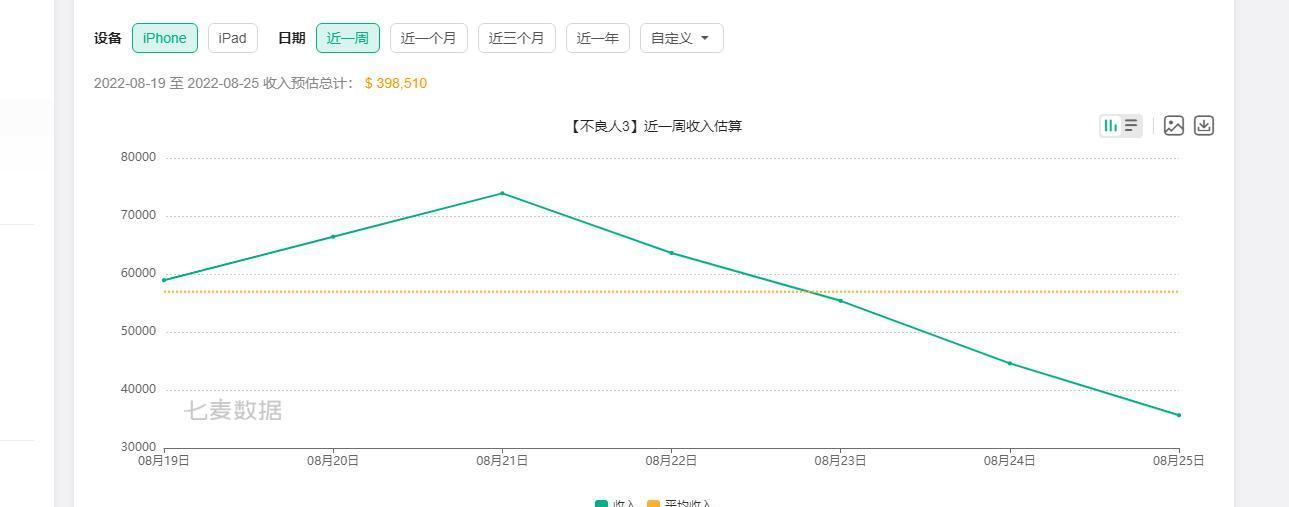
Task: Save the chart as an image
Action: (1174, 126)
